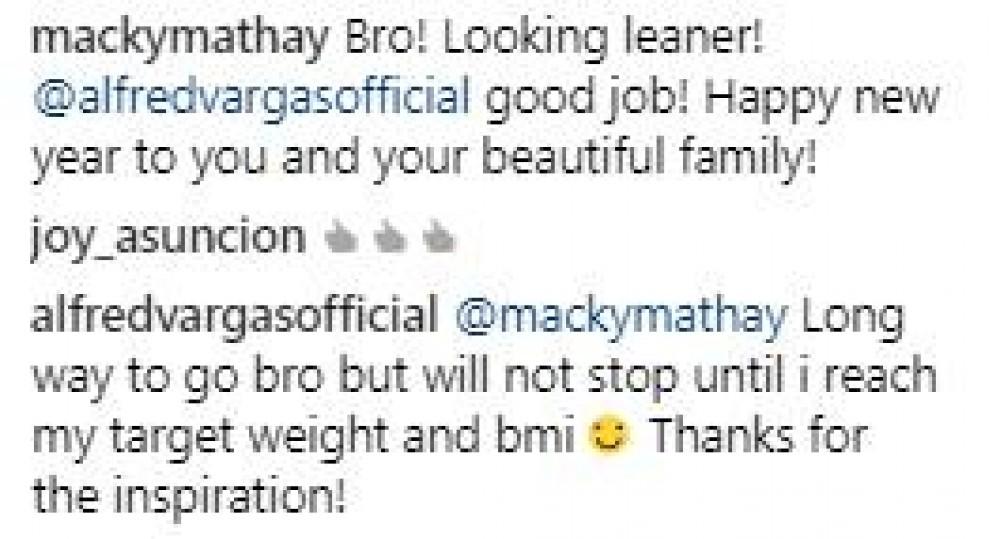Click the "the inspiration!" closing line

189,496
